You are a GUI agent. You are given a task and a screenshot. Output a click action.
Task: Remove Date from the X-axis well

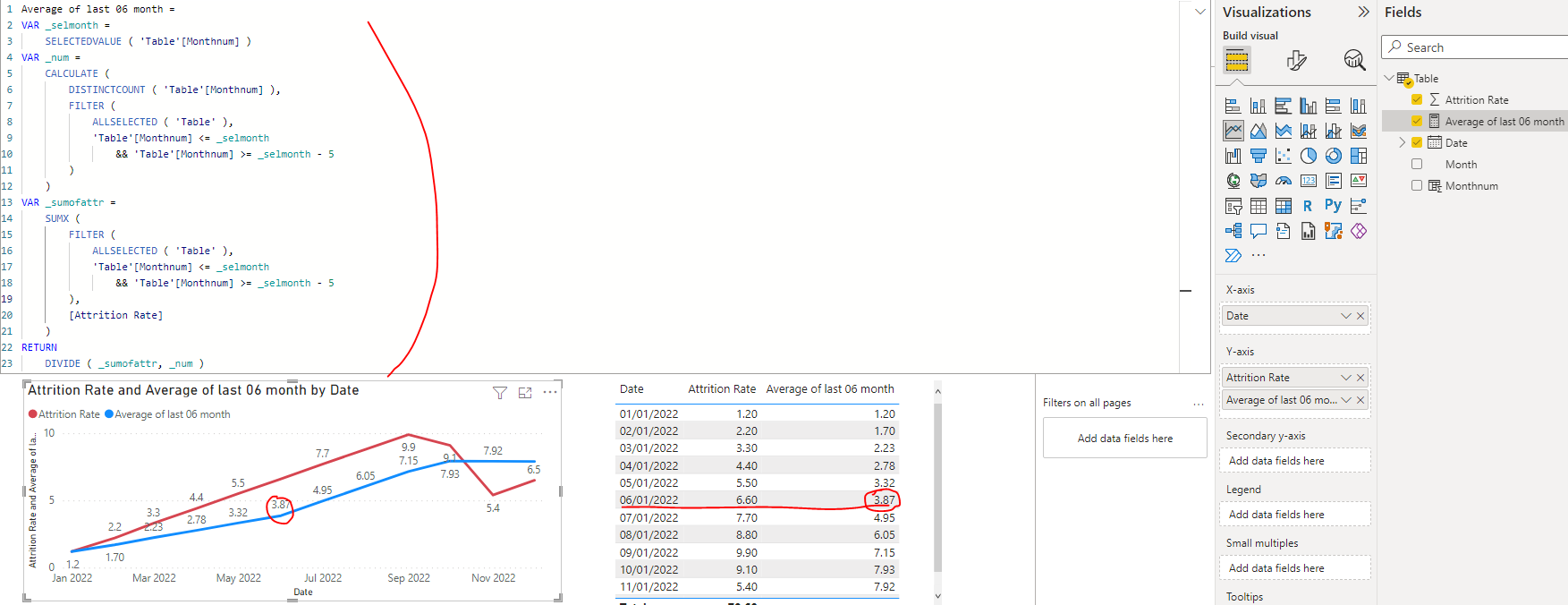(x=1360, y=316)
